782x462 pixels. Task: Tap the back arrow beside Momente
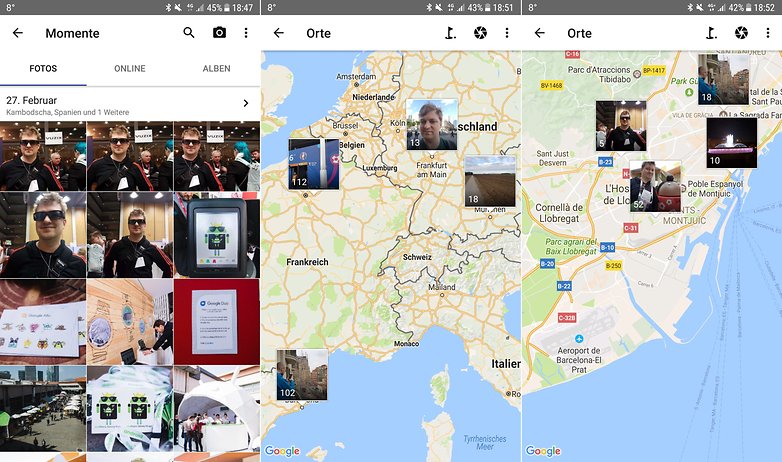click(x=18, y=33)
